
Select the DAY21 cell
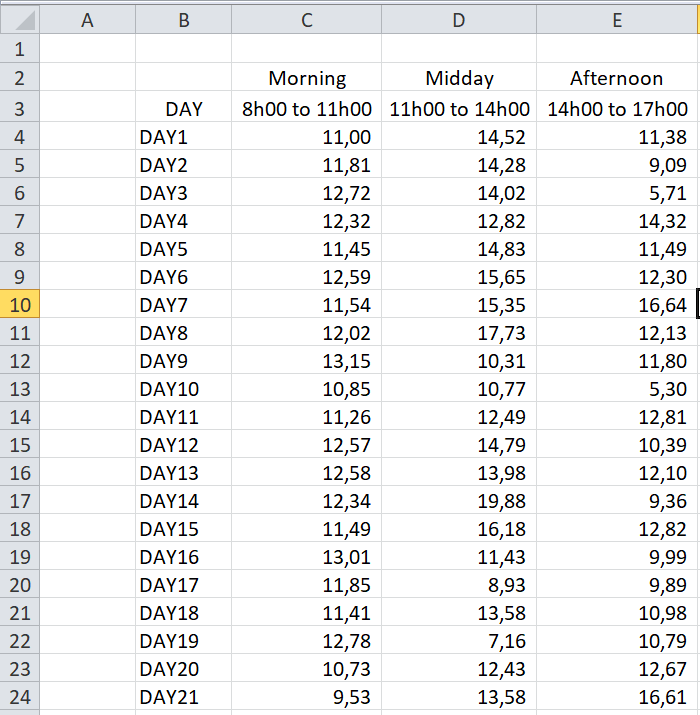coord(183,696)
